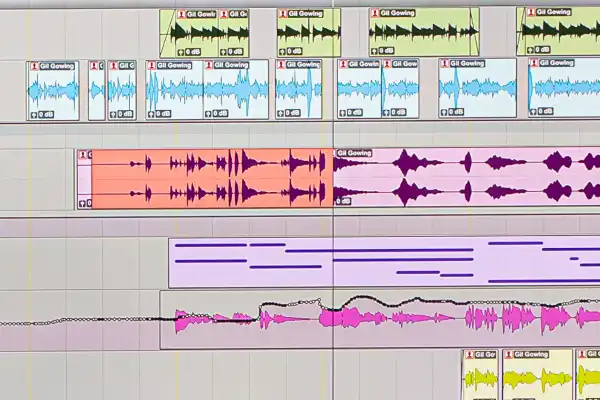The width and height of the screenshot is (600, 400).
Task: Click user icon on narrow second blue clip
Action: pyautogui.click(x=94, y=66)
